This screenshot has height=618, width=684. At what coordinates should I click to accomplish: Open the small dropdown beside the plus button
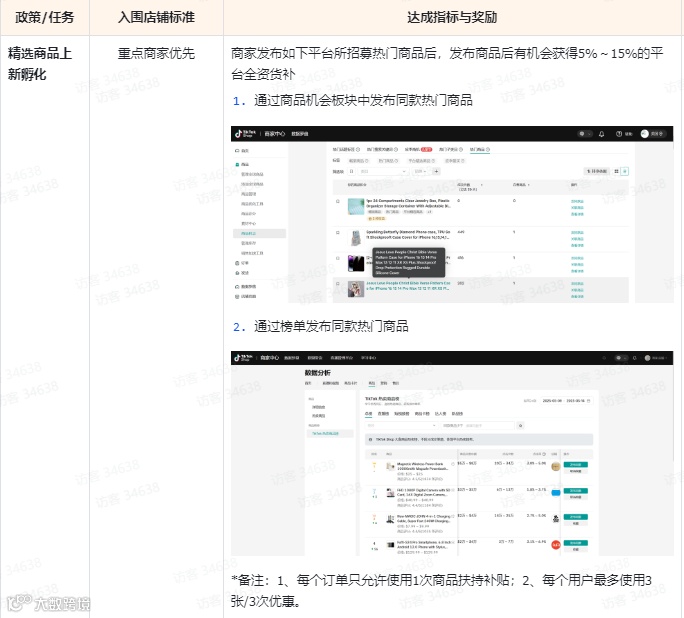pyautogui.click(x=421, y=171)
